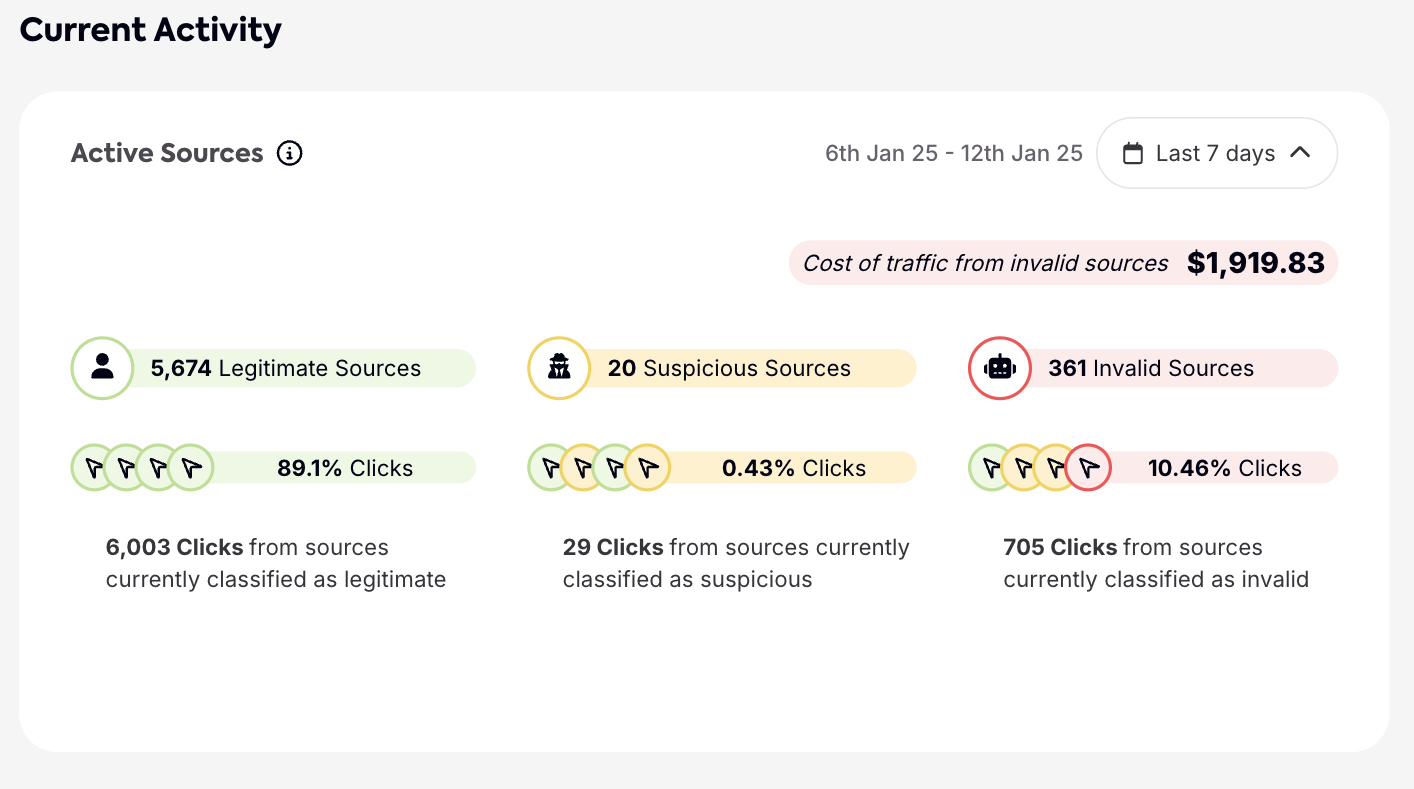Viewport: 1414px width, 789px height.
Task: Click the cost of invalid traffic $1,919.83 badge
Action: [1063, 263]
